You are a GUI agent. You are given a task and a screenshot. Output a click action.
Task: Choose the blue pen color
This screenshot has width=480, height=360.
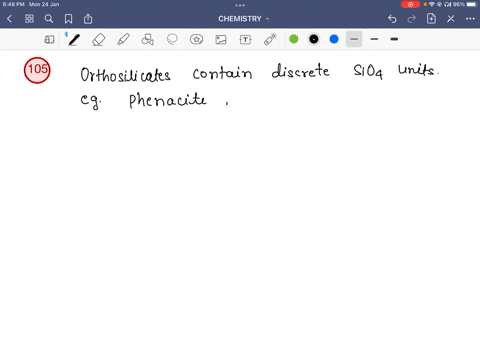coord(334,39)
